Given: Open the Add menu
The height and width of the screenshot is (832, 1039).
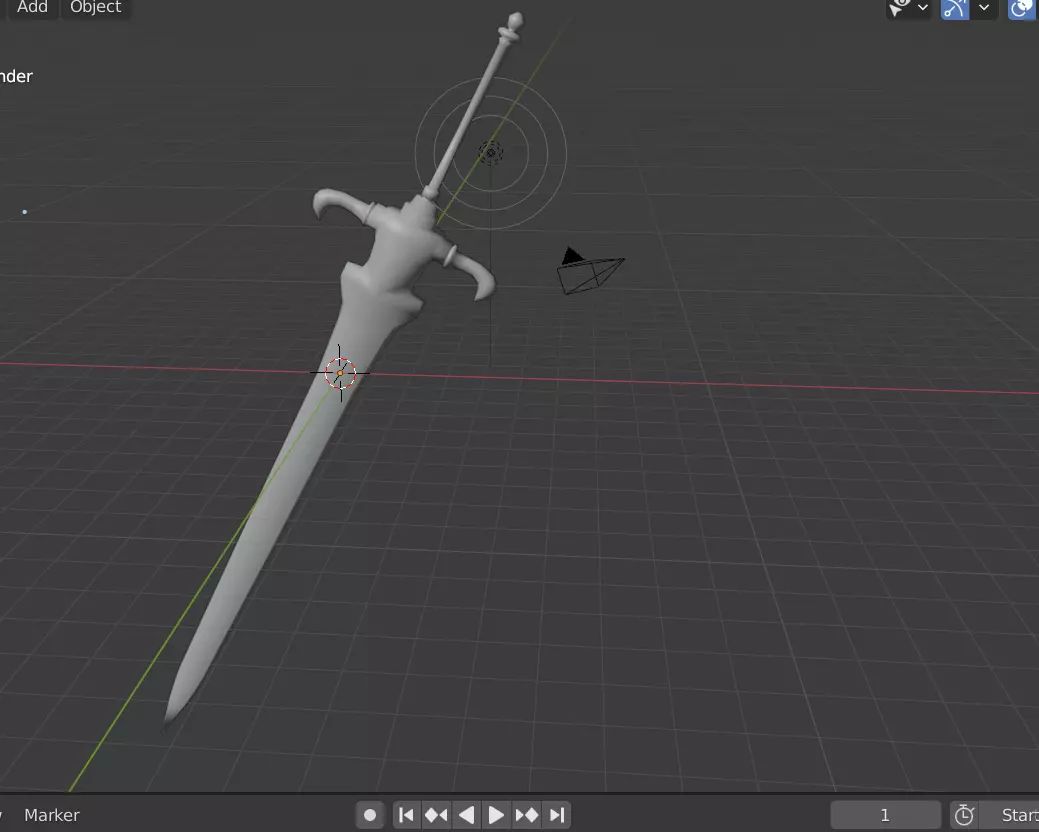Looking at the screenshot, I should pyautogui.click(x=31, y=7).
